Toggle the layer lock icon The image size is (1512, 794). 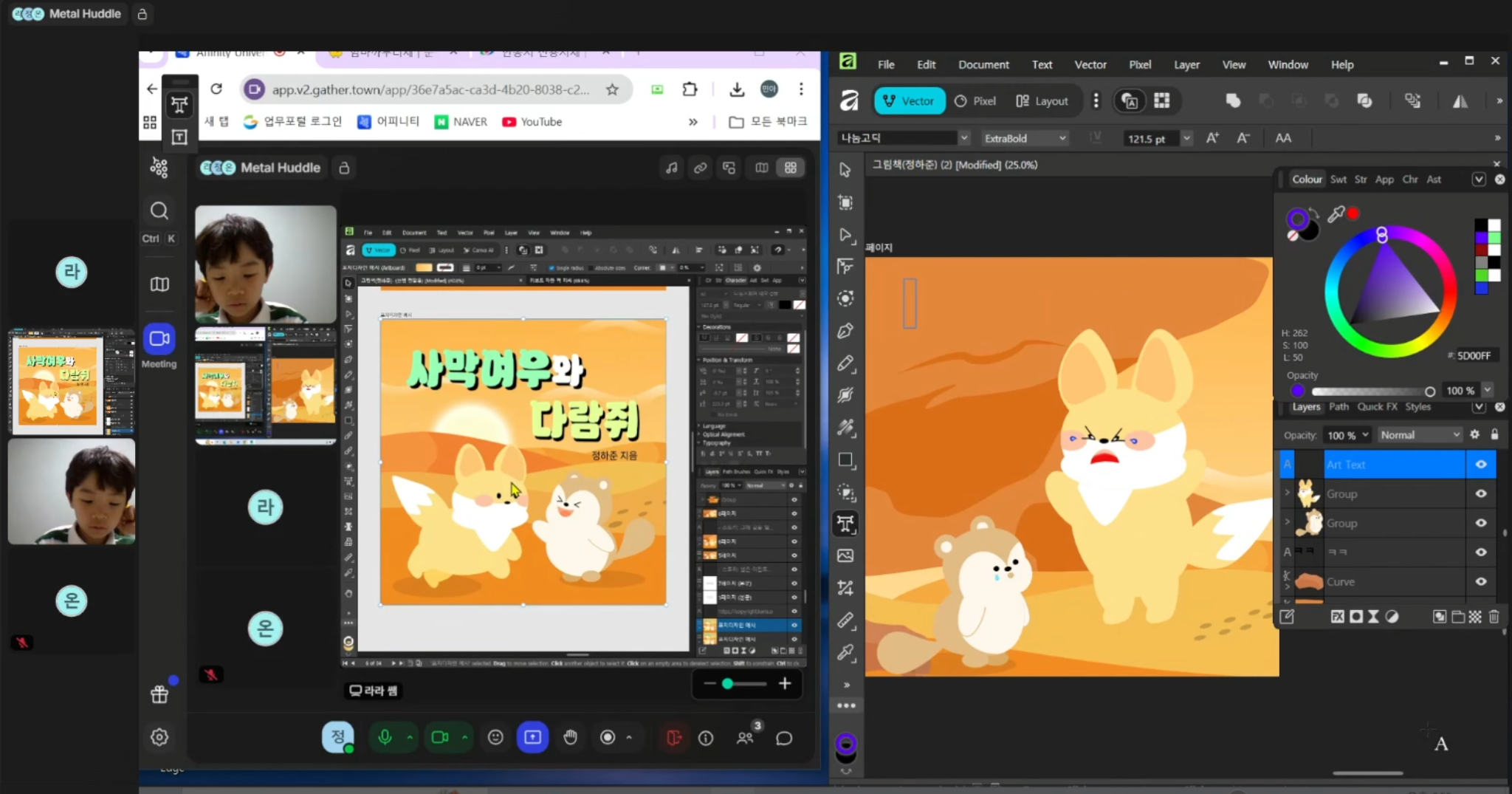[1494, 434]
